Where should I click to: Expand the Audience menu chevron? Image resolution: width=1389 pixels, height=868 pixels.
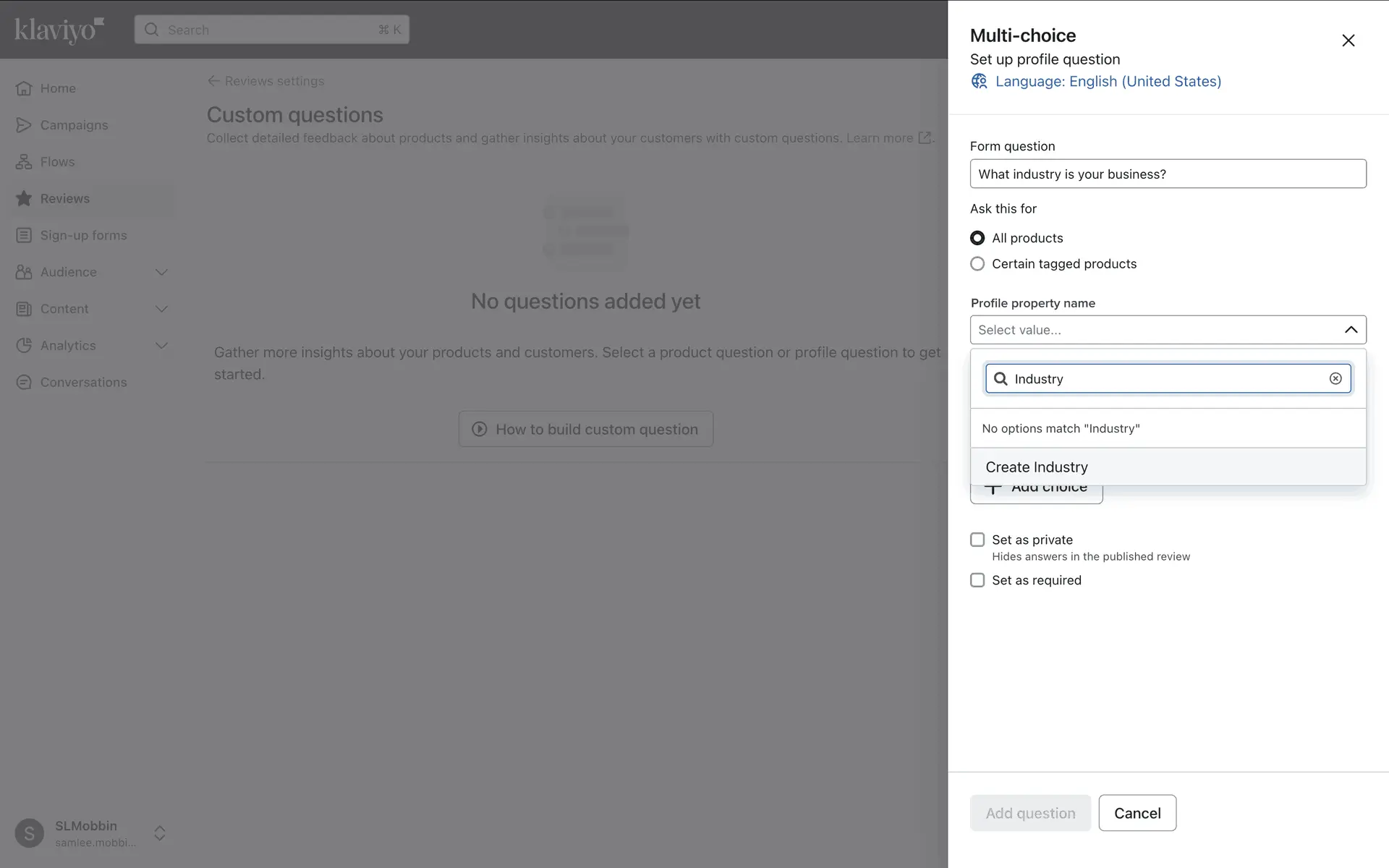[x=161, y=273]
